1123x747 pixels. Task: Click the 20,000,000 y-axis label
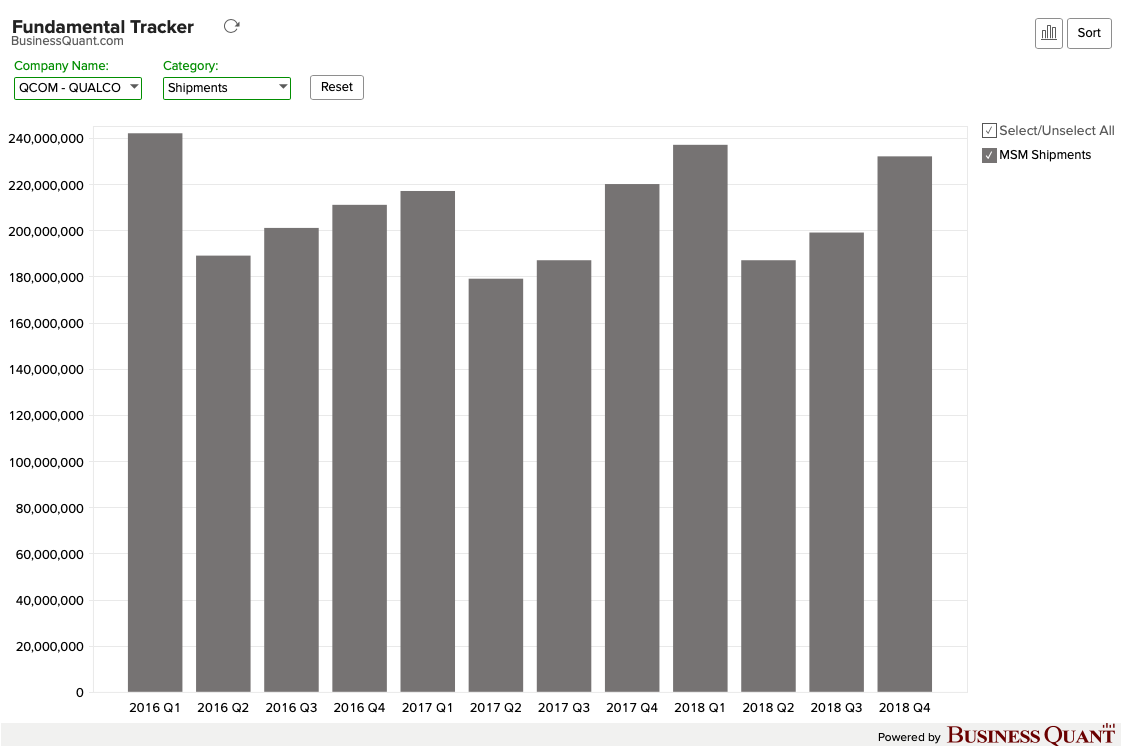(x=49, y=647)
